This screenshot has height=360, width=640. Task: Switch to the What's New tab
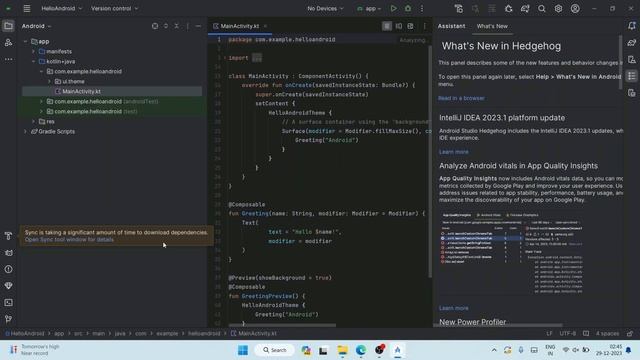tap(492, 26)
